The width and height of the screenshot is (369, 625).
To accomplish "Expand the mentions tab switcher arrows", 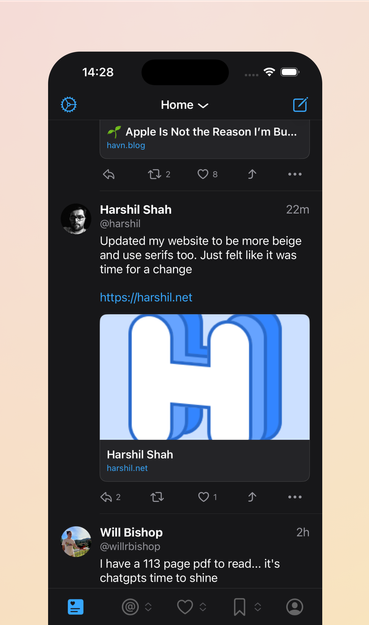I will click(148, 607).
